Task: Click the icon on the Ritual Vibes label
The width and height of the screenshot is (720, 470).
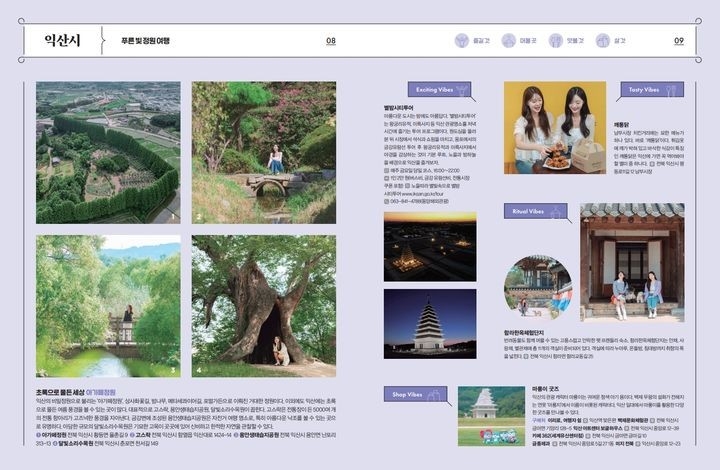Action: tap(558, 211)
